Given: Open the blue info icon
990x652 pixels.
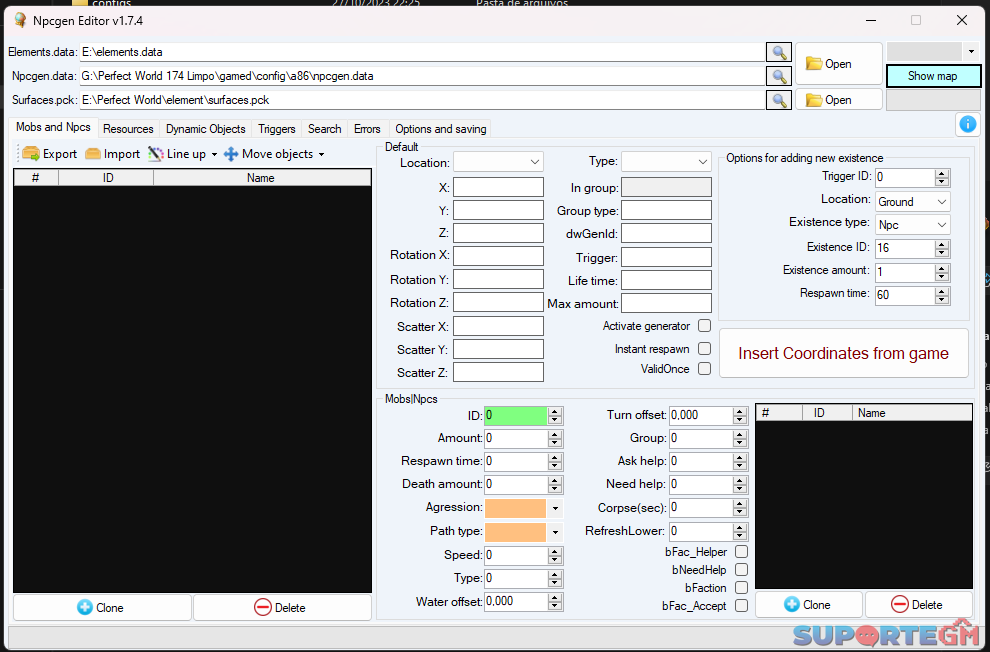Looking at the screenshot, I should tap(967, 124).
